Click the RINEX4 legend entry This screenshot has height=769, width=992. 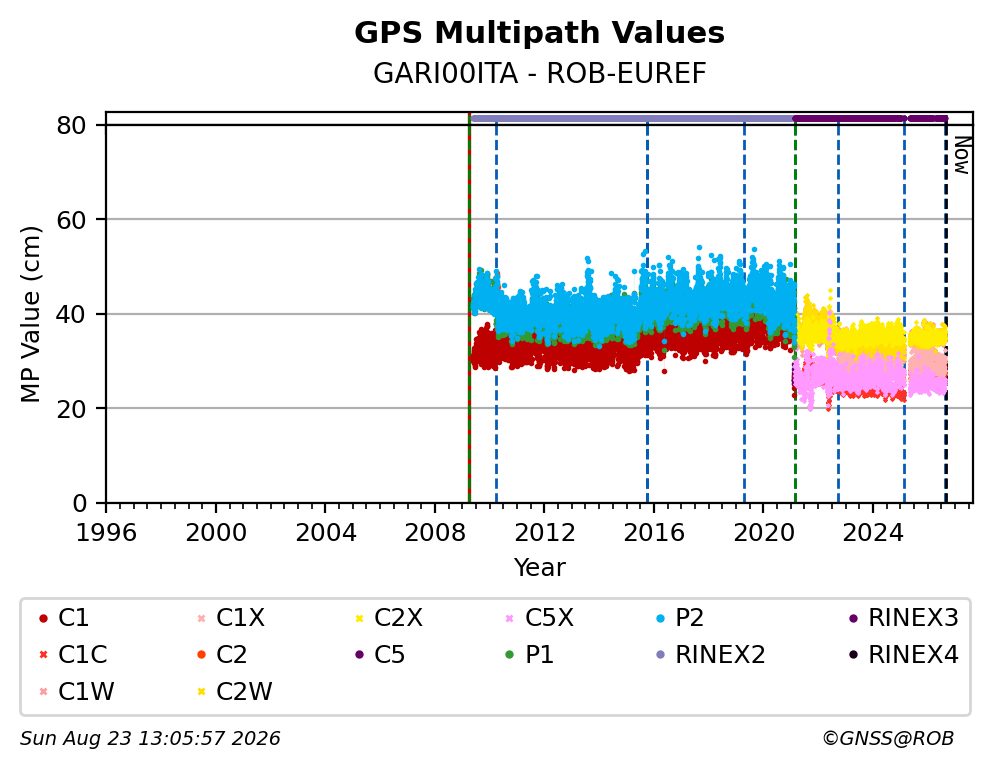[x=904, y=655]
